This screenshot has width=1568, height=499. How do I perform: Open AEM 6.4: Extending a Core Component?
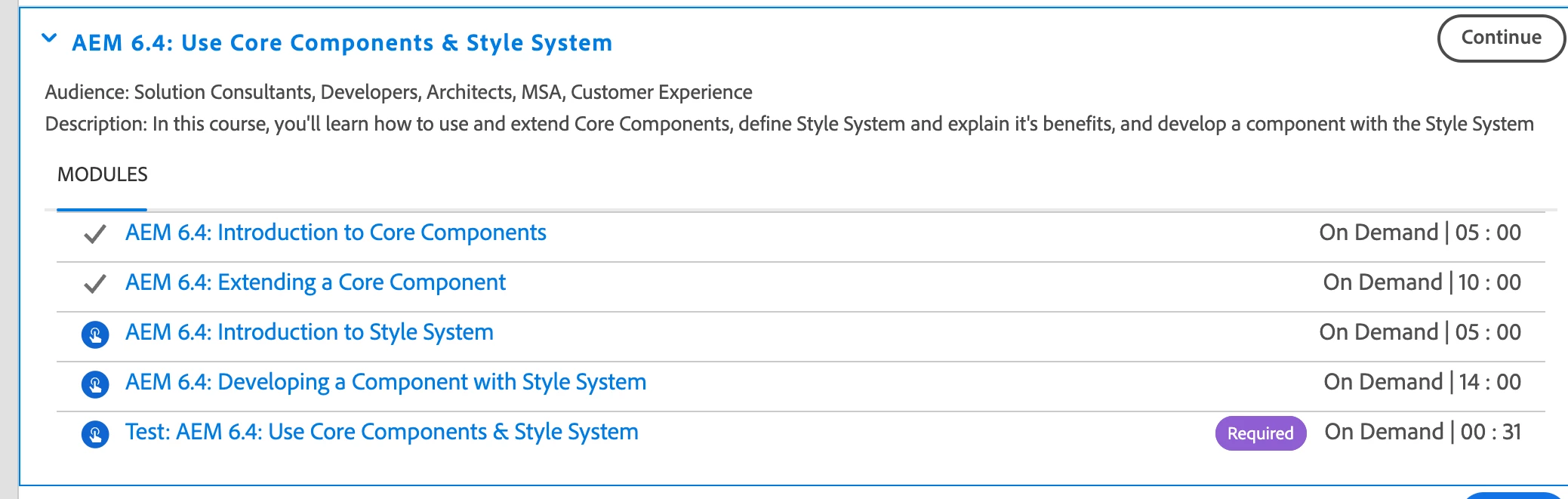(316, 282)
